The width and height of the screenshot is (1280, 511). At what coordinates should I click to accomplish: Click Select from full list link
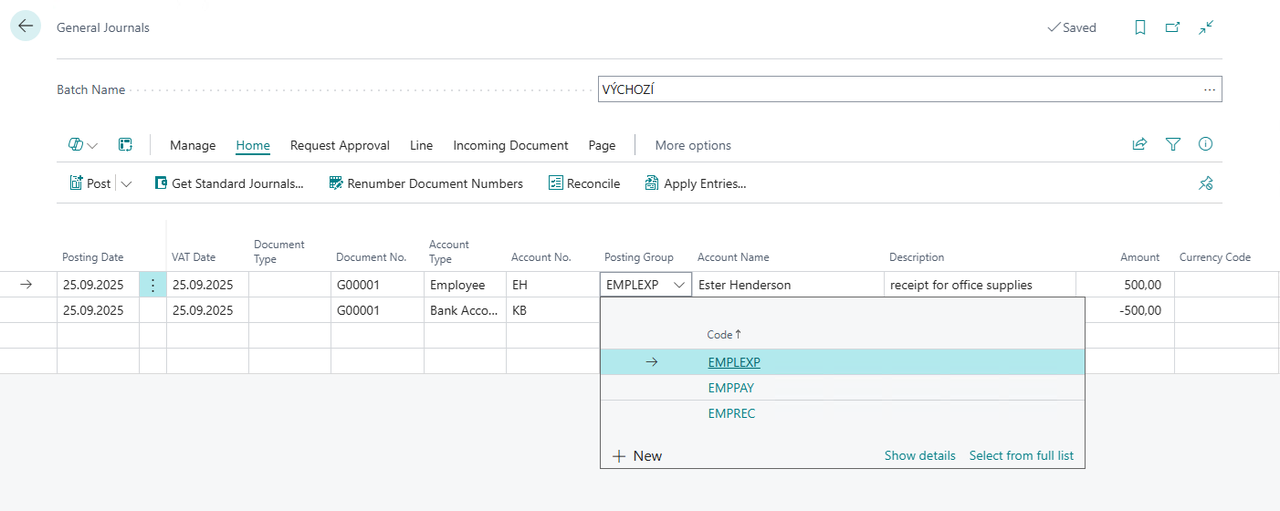pos(1021,456)
